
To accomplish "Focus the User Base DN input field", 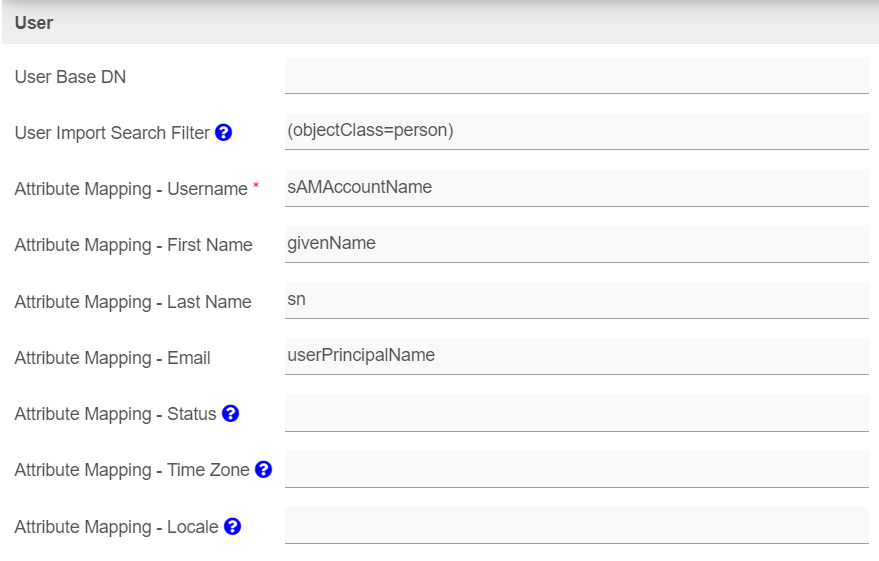I will (576, 75).
